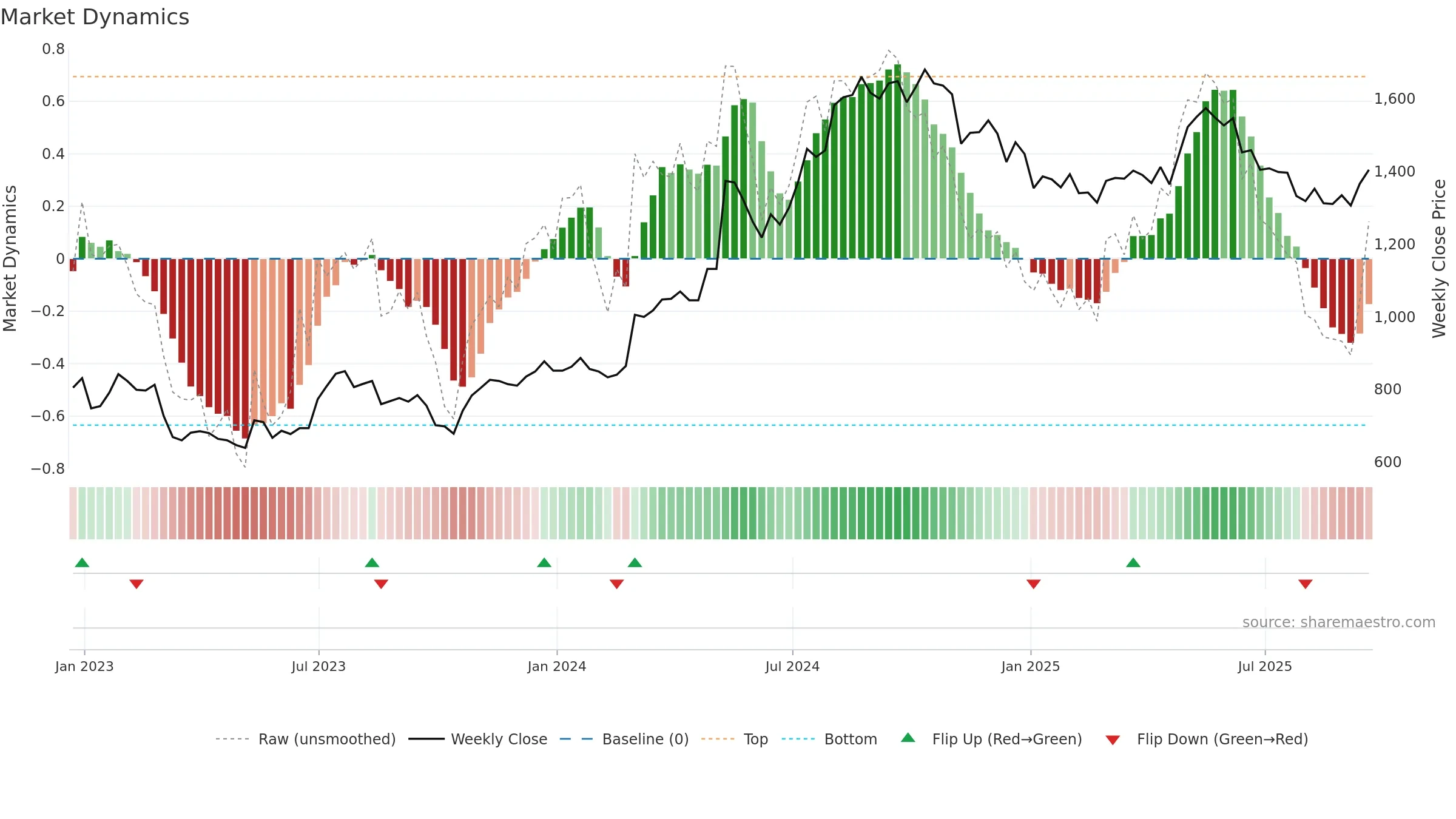Screen dimensions: 1456x819
Task: Click the 0.2 left axis tick label
Action: (53, 206)
